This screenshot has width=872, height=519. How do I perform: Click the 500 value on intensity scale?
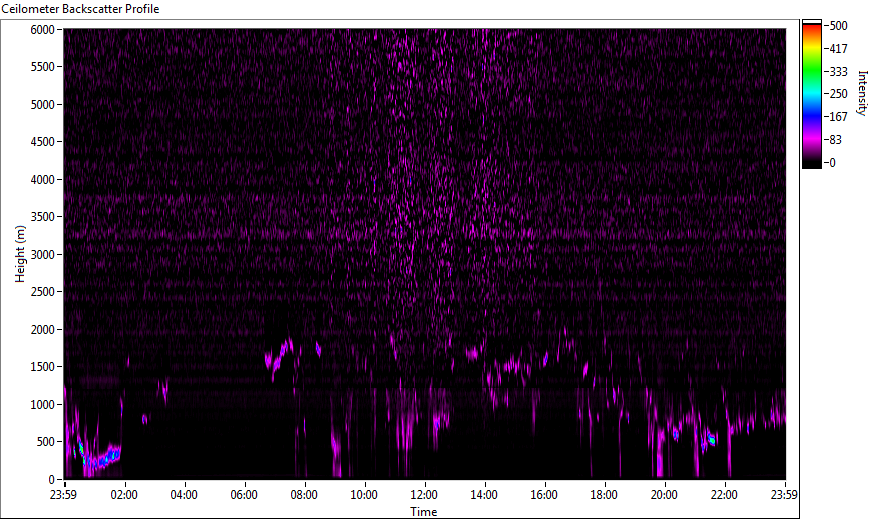[x=838, y=26]
